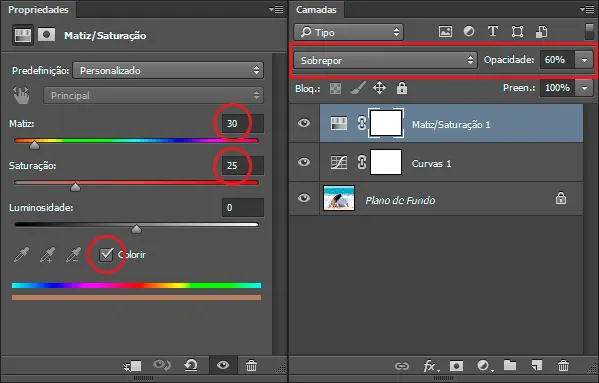Hide the Matiz/Saturação 1 layer
The height and width of the screenshot is (383, 599).
pyautogui.click(x=304, y=123)
